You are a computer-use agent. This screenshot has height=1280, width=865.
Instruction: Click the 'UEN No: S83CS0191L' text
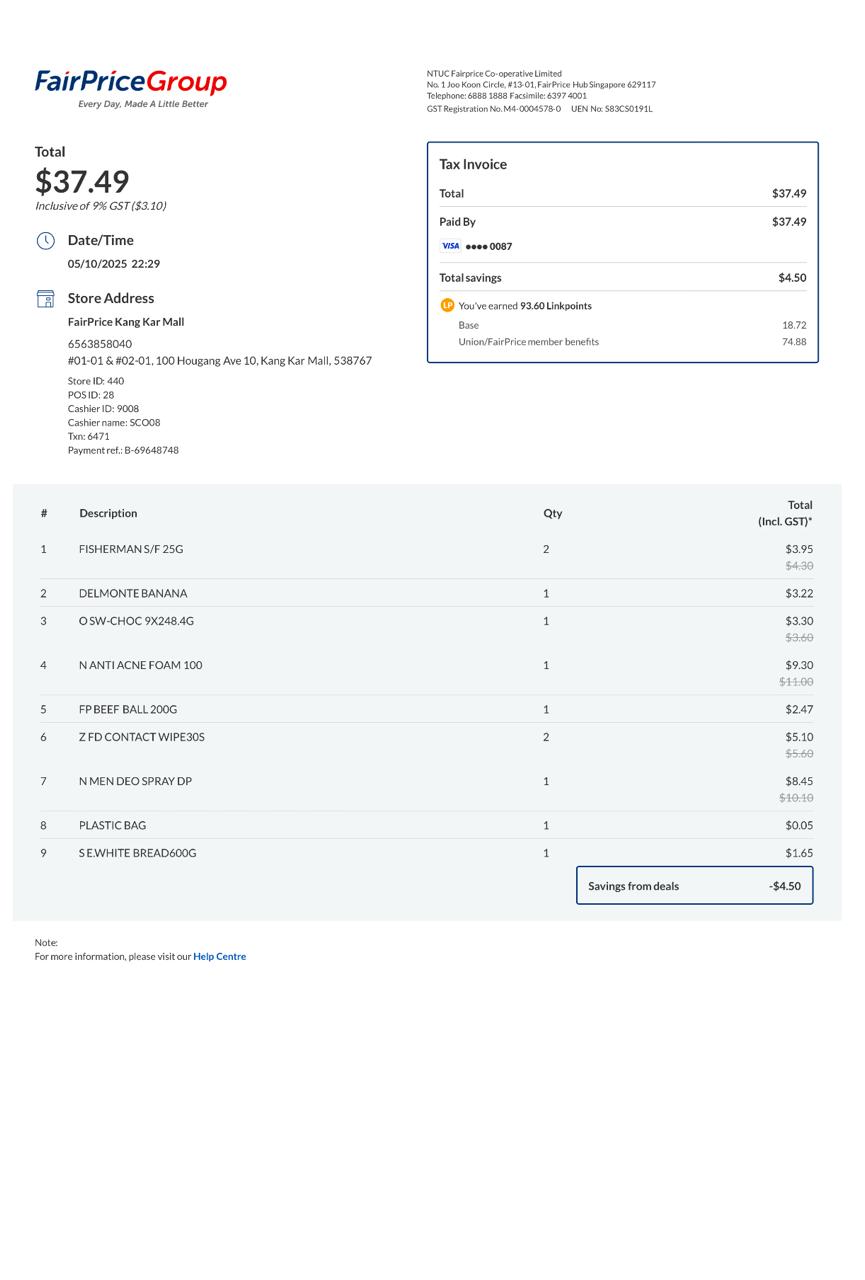[x=612, y=109]
